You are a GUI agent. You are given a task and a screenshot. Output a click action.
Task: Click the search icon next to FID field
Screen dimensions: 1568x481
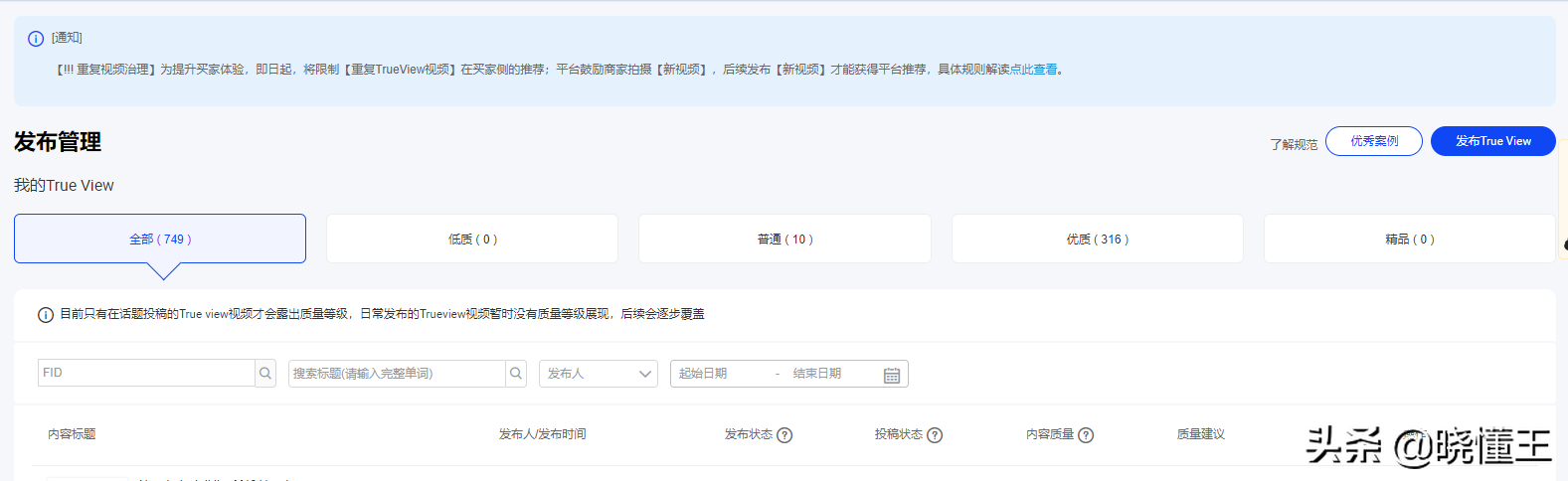coord(265,374)
